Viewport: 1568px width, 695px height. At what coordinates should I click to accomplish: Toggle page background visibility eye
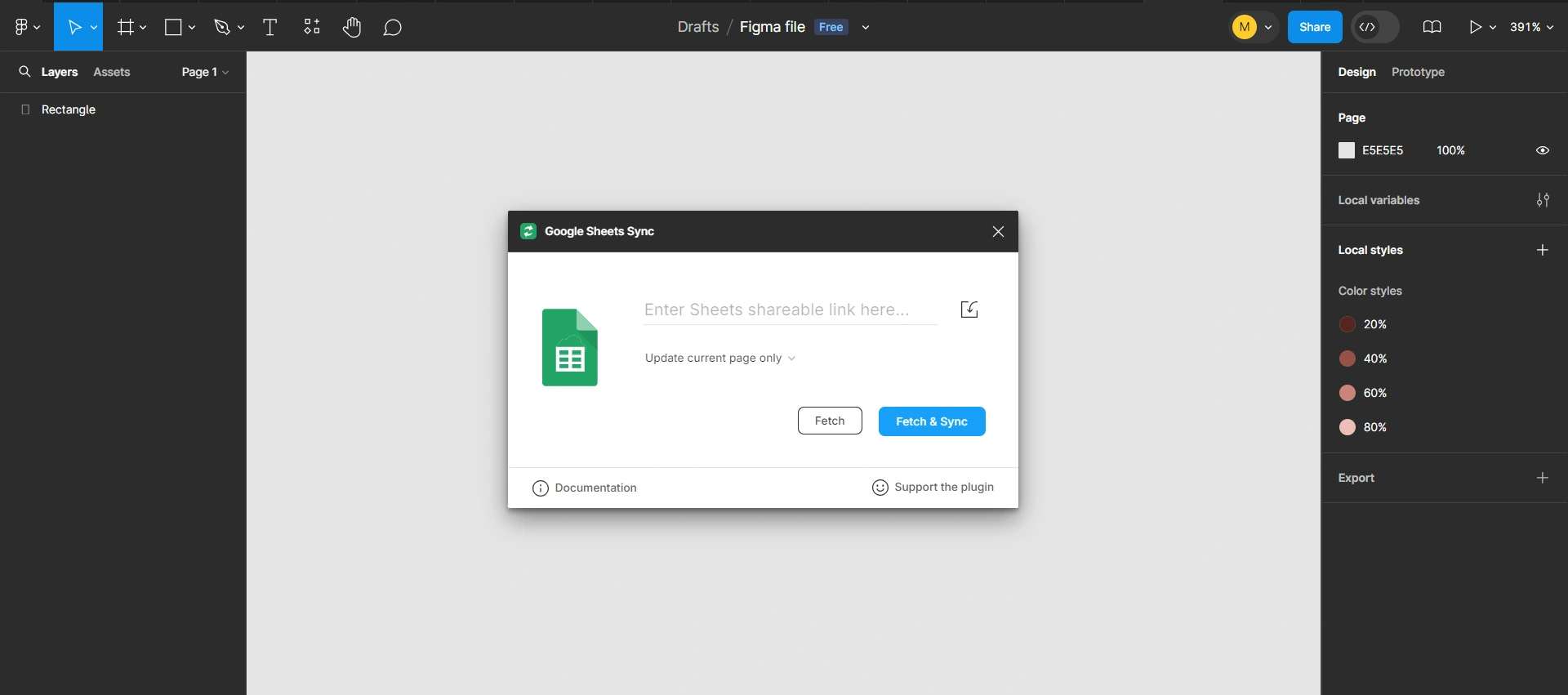click(x=1543, y=150)
